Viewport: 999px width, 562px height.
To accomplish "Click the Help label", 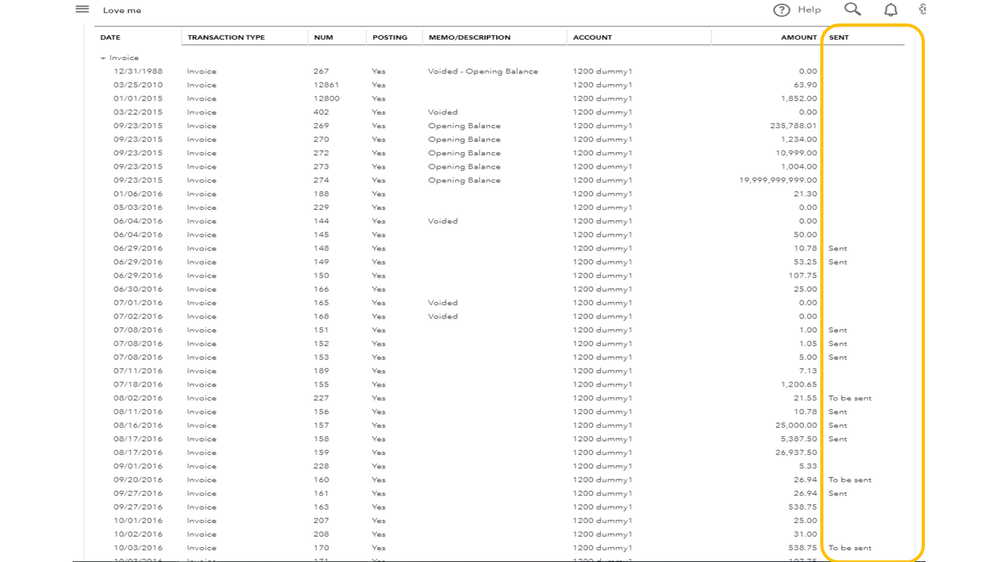I will (809, 10).
